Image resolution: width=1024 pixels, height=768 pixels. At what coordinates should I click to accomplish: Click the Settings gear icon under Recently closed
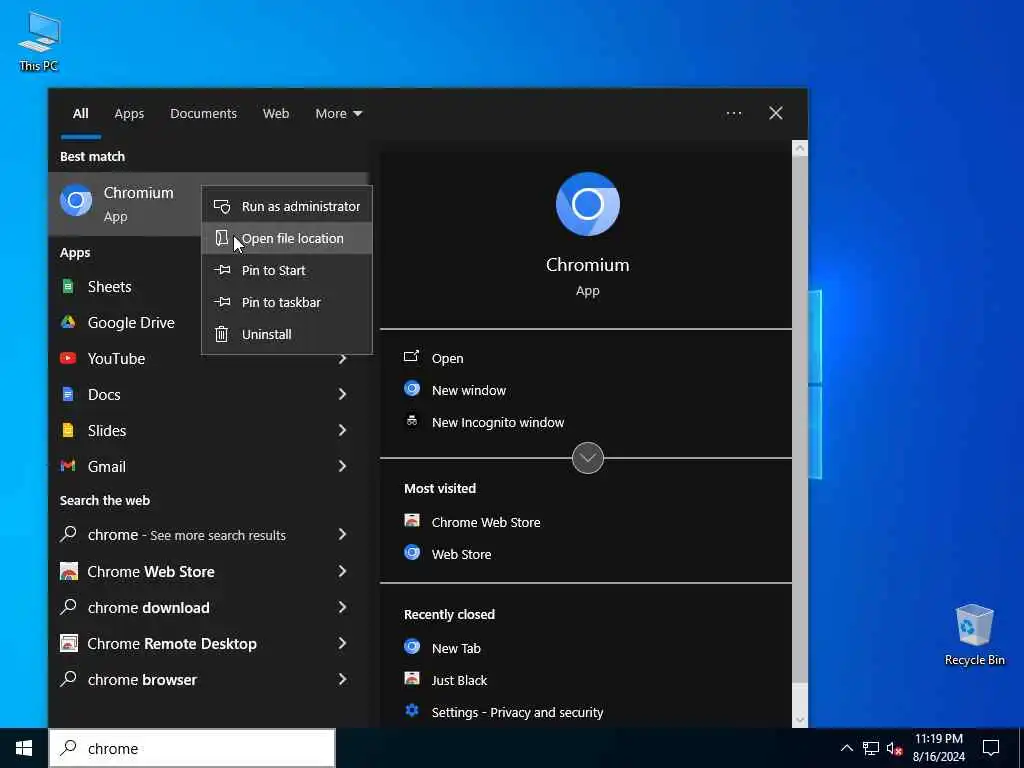412,711
